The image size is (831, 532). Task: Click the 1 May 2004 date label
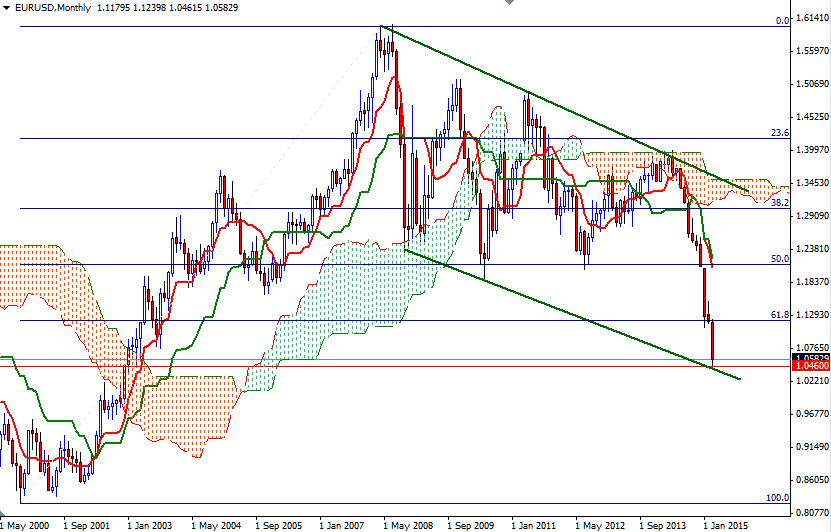(x=216, y=526)
